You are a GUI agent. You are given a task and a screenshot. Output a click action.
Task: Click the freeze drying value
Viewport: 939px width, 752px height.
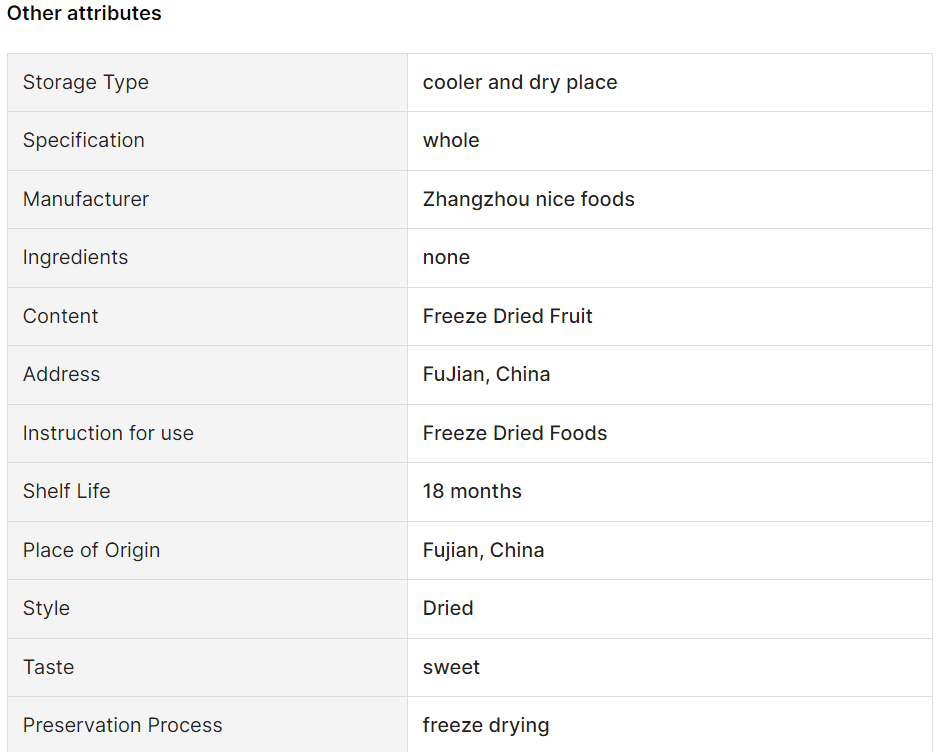(x=486, y=726)
